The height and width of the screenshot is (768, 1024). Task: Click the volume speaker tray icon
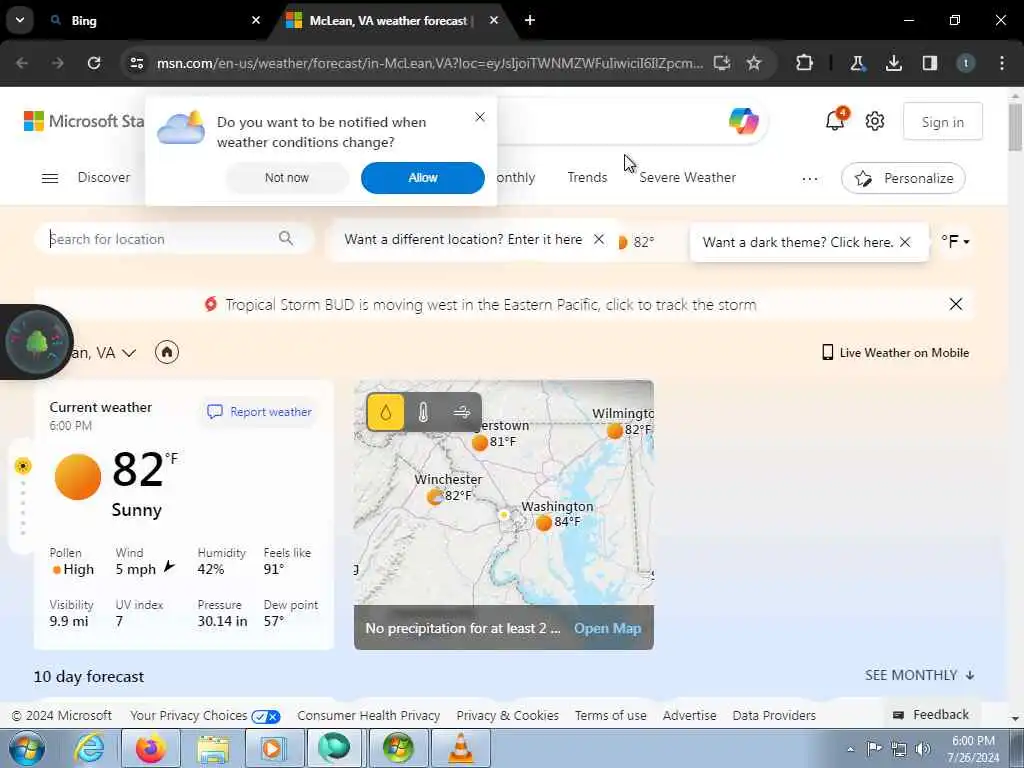point(923,749)
